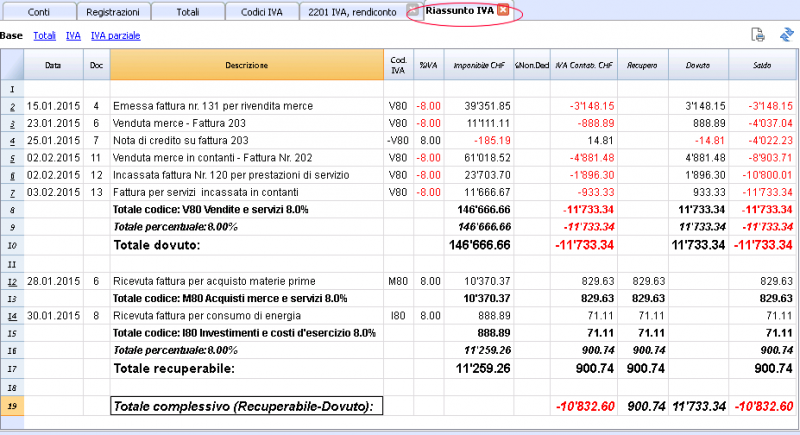The height and width of the screenshot is (435, 800).
Task: Select the Base view
Action: tap(11, 36)
